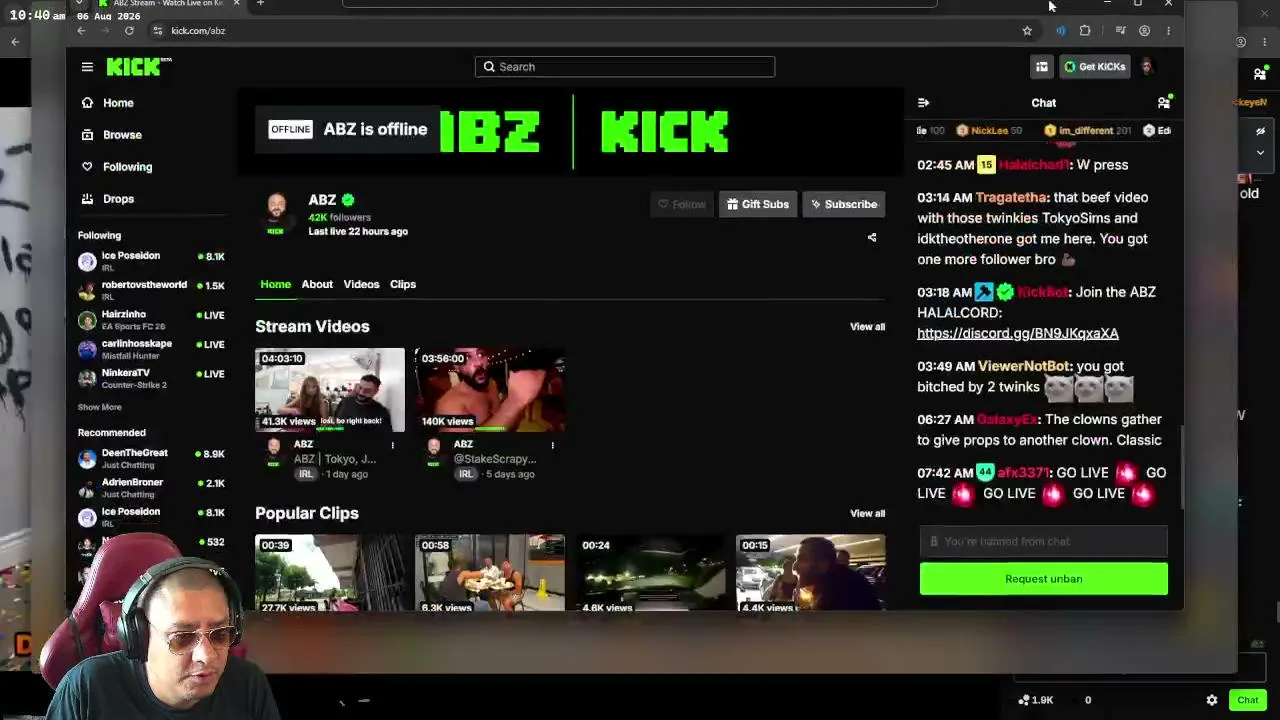The height and width of the screenshot is (720, 1280).
Task: Open the robertovstheworld followed channel
Action: tap(152, 290)
